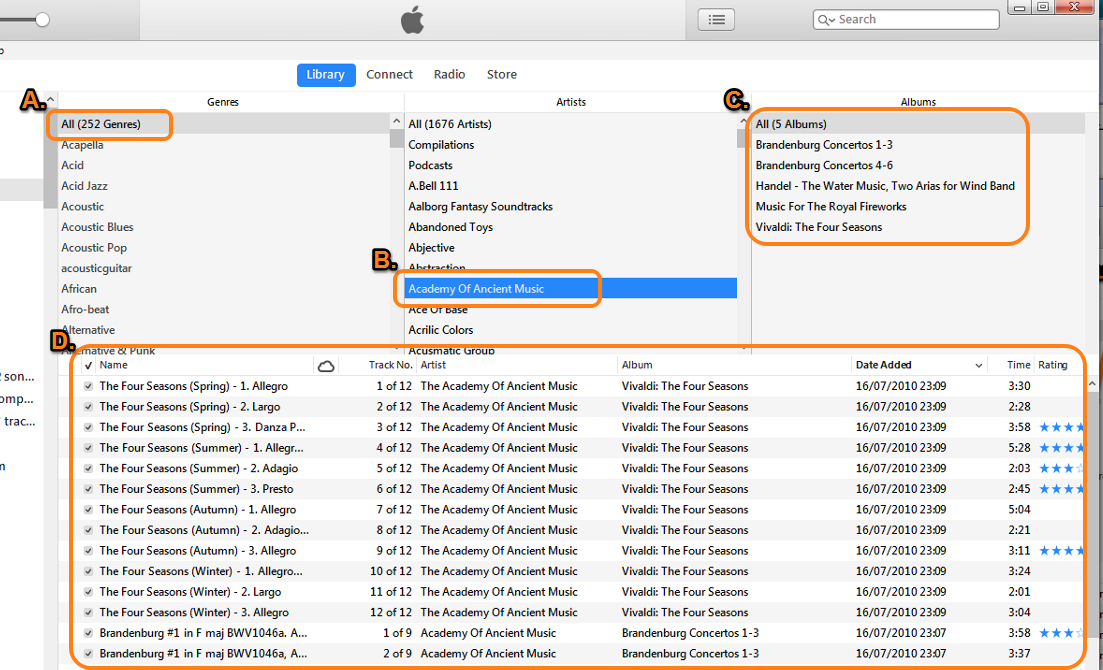Click the Genres column header

point(222,102)
